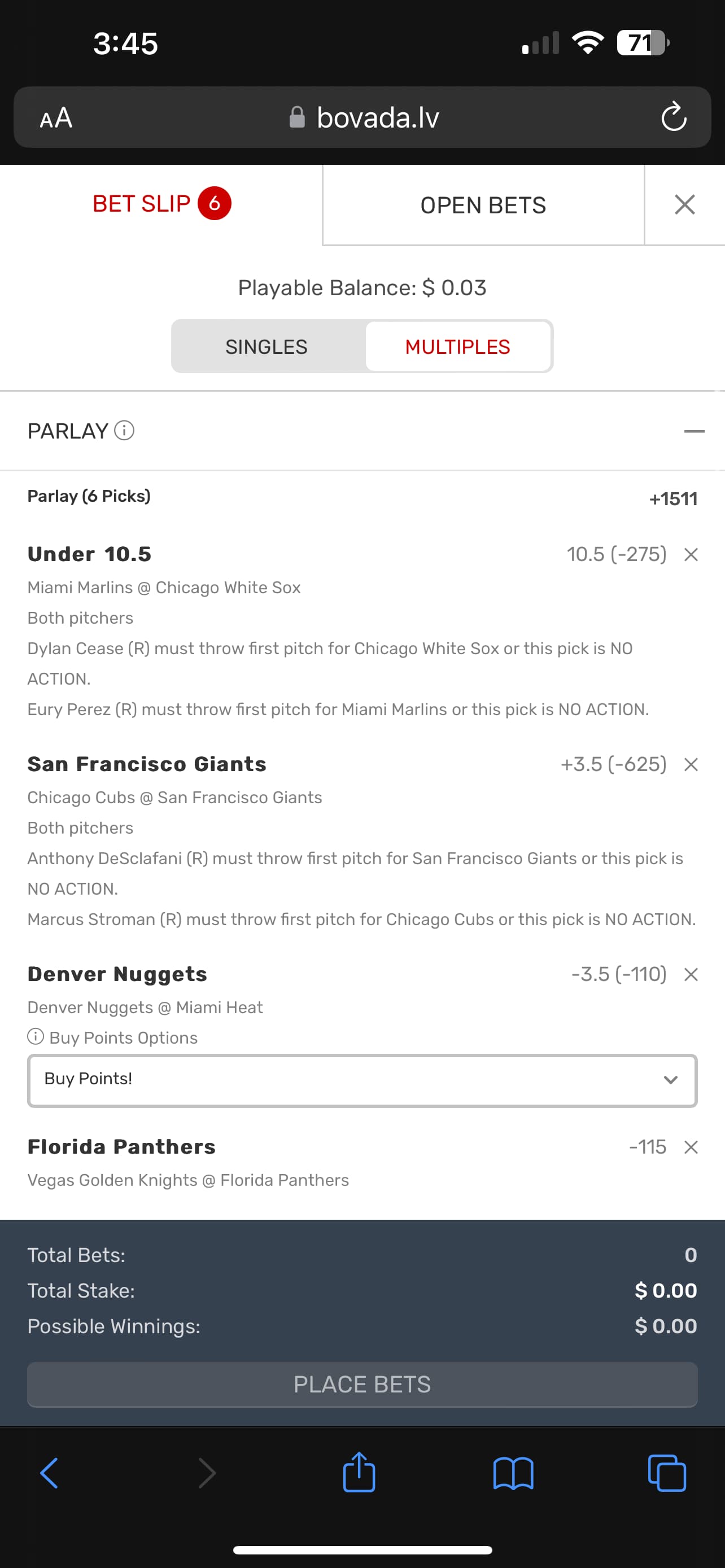Show Safari tabs overview

point(667,1473)
